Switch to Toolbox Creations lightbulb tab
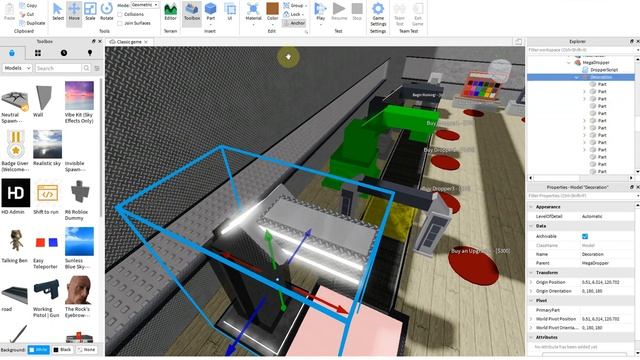This screenshot has width=640, height=360. [90, 53]
